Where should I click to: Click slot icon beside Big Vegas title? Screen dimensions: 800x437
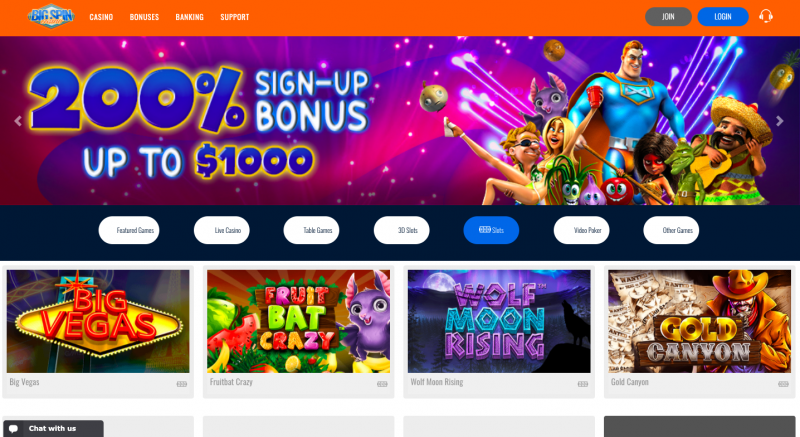[182, 384]
